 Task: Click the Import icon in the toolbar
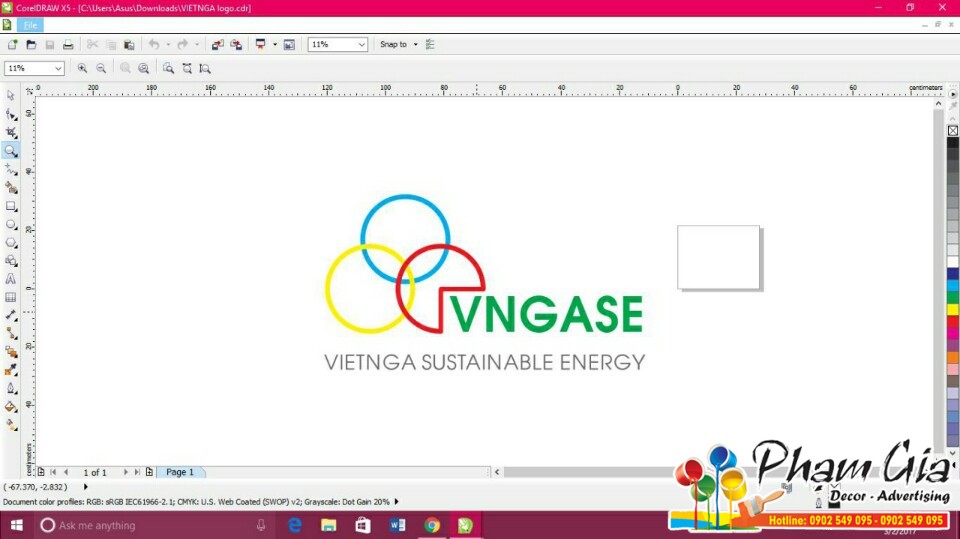coord(217,45)
